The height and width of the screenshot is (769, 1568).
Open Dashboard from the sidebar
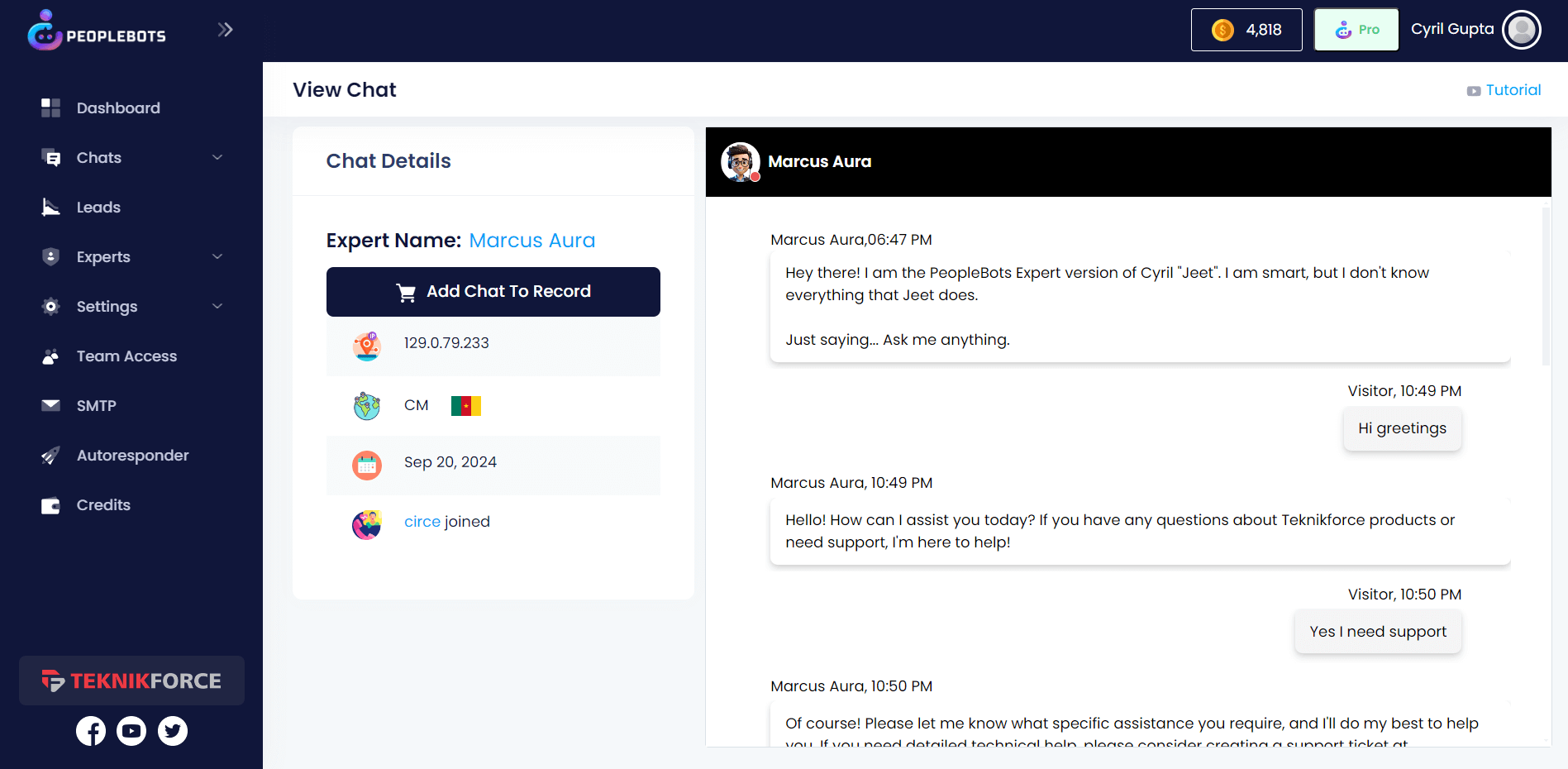[x=118, y=108]
